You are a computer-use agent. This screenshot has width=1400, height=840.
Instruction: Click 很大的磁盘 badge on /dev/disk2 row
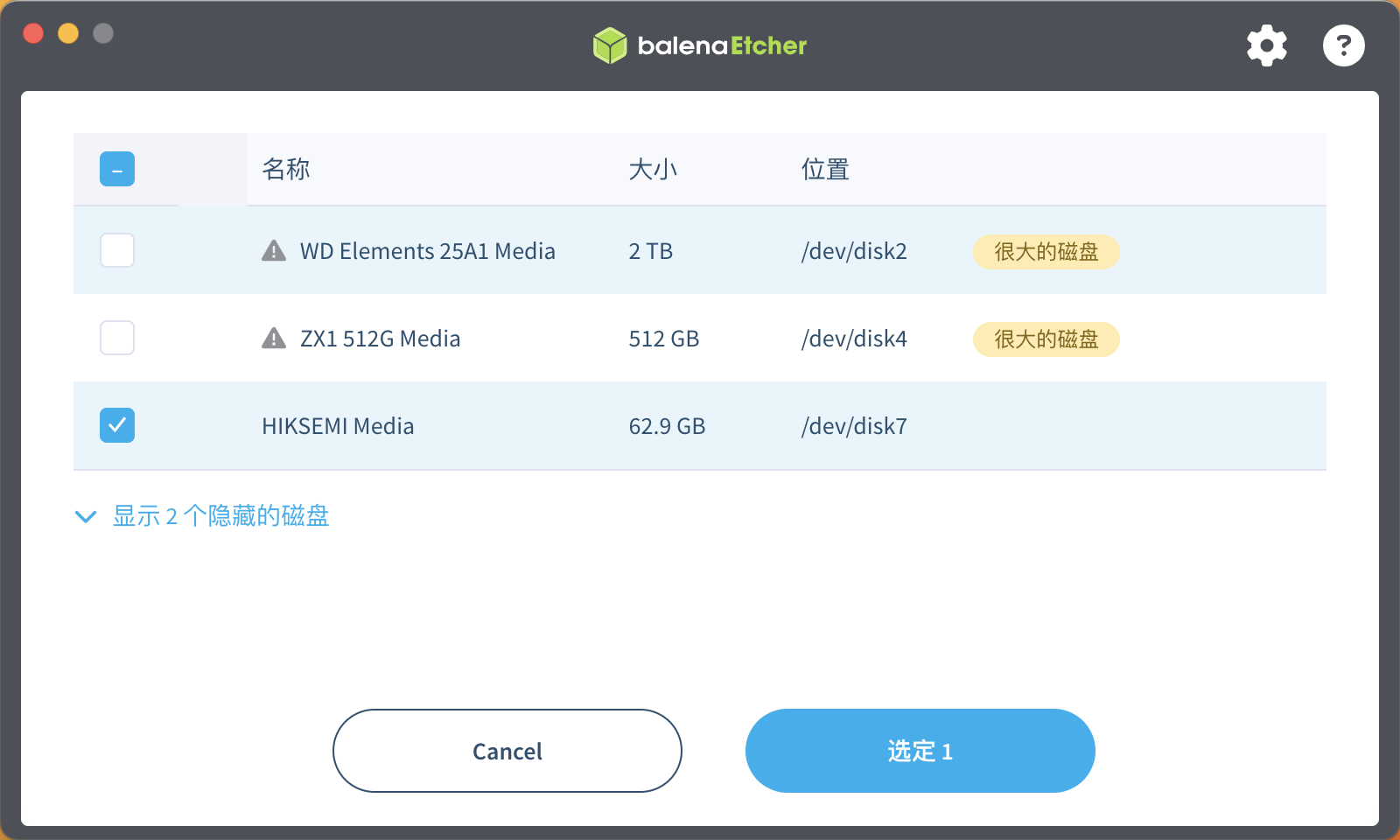[x=1046, y=252]
